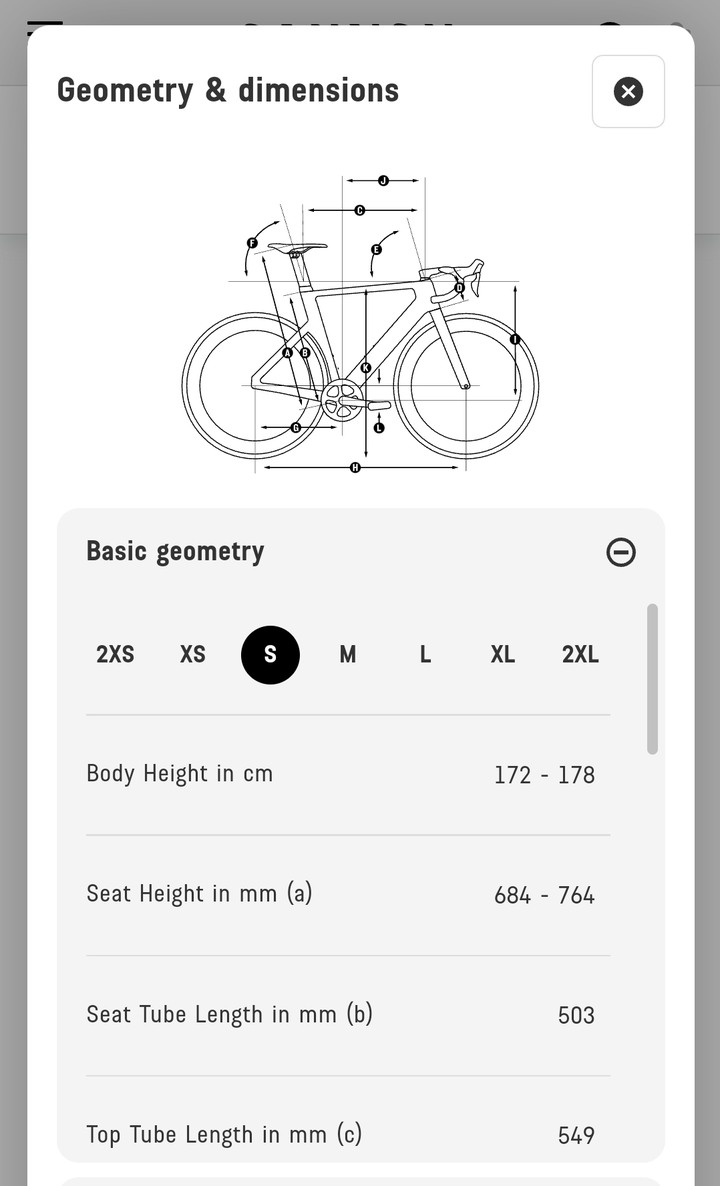Image resolution: width=720 pixels, height=1186 pixels.
Task: Click the Basic geometry heading
Action: [175, 551]
